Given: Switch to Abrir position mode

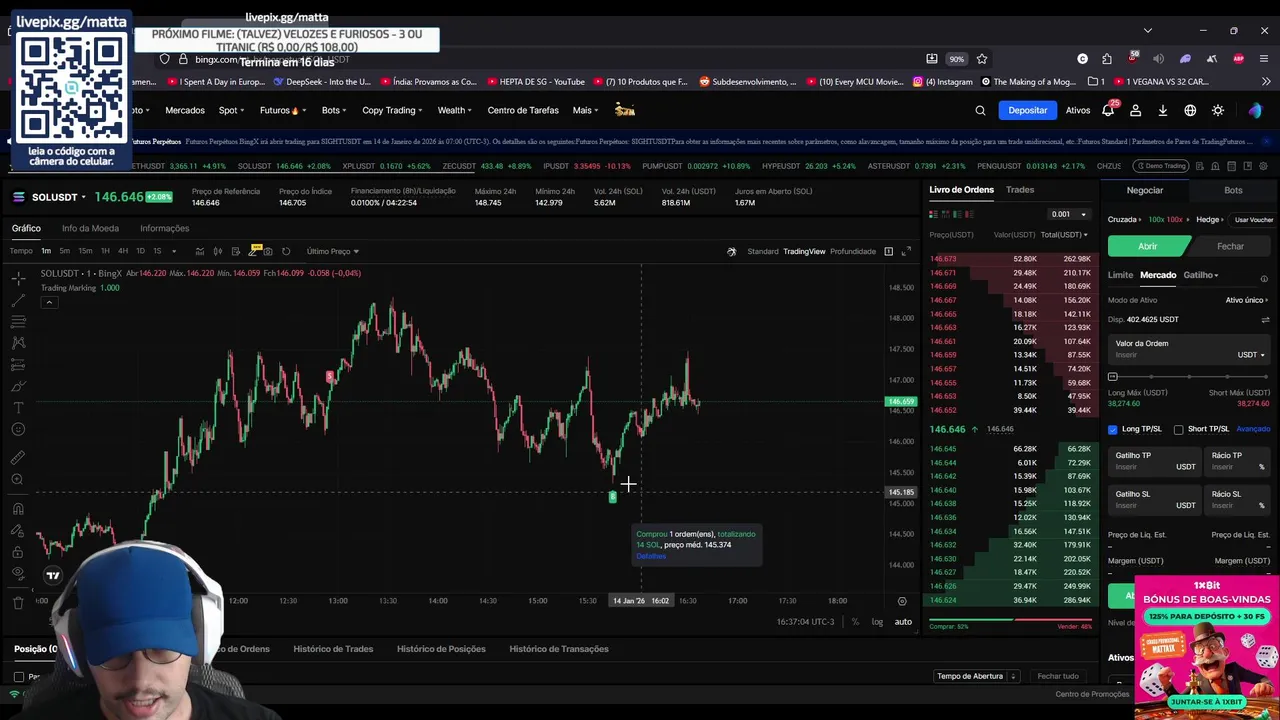Looking at the screenshot, I should coord(1148,246).
